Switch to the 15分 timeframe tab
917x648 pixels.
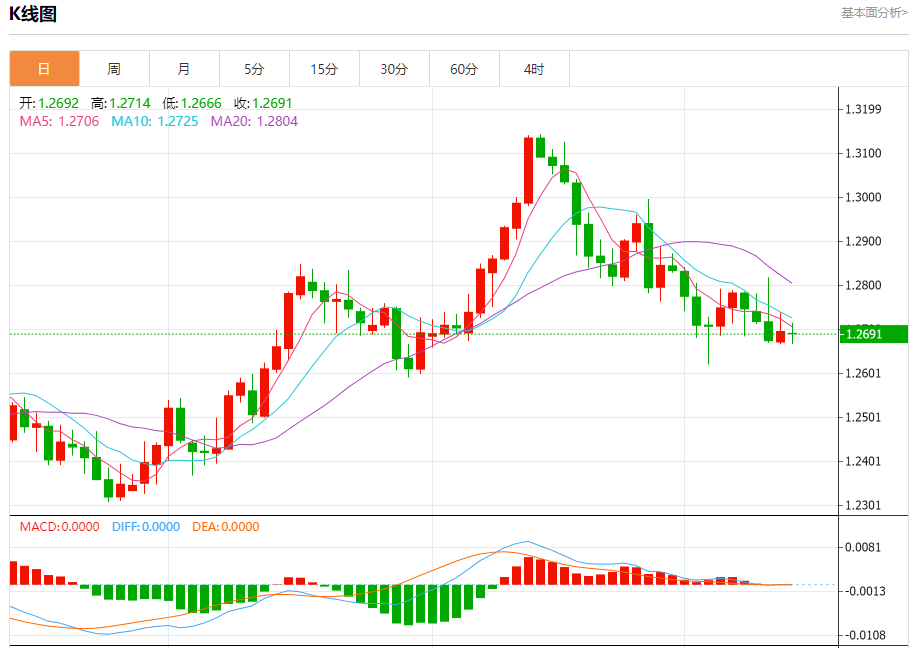click(x=325, y=69)
